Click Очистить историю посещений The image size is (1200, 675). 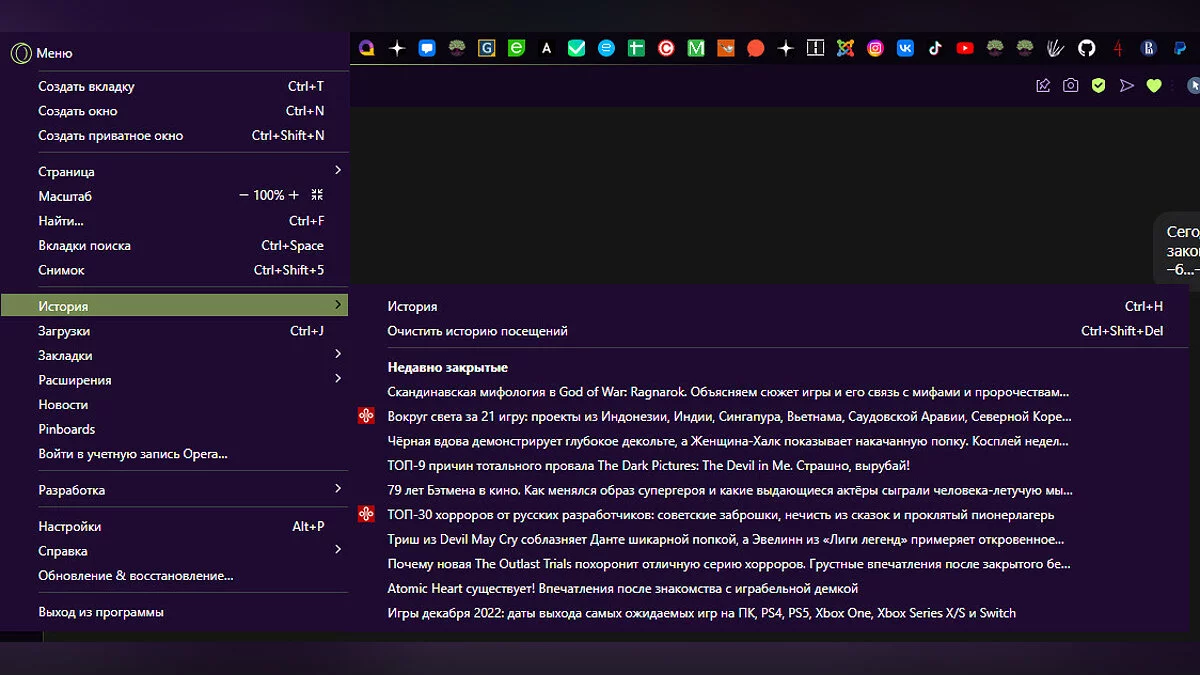(x=477, y=331)
